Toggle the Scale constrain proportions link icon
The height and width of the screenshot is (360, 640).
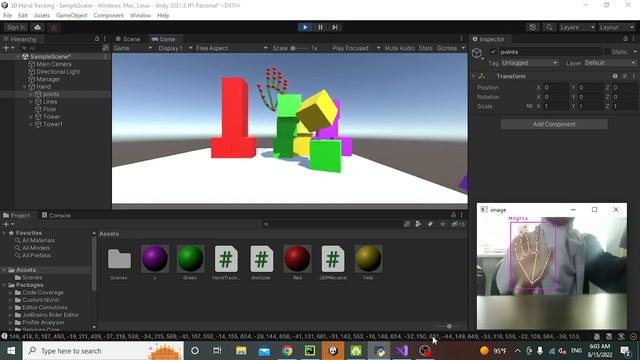pyautogui.click(x=529, y=106)
